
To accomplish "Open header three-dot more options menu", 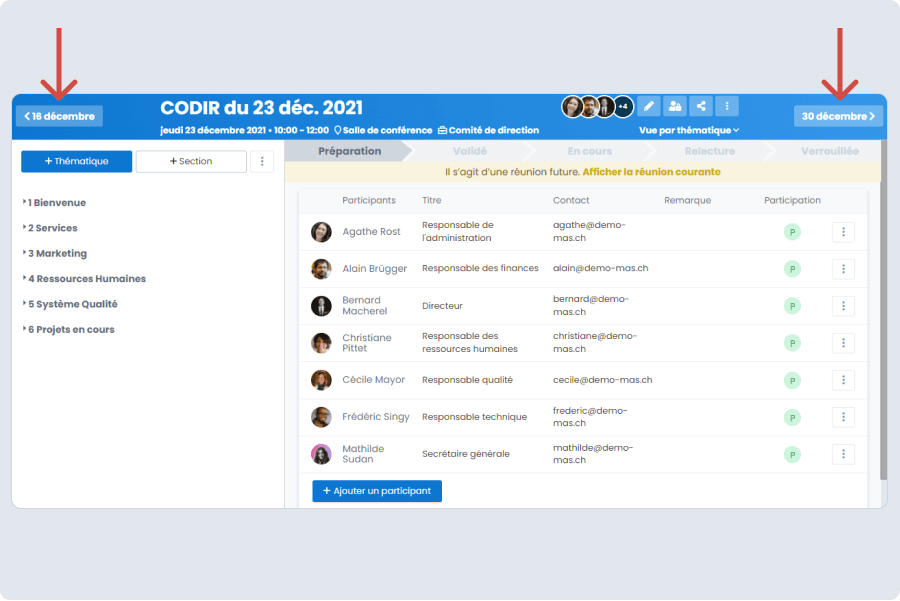I will point(727,106).
